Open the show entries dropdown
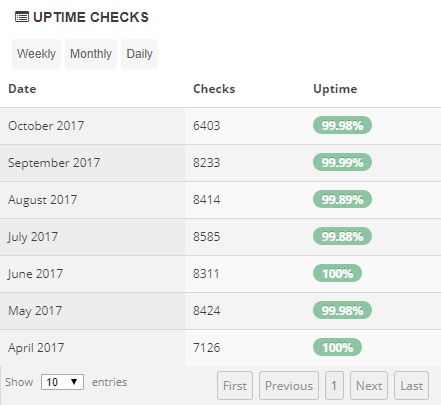The height and width of the screenshot is (405, 441). pos(62,382)
